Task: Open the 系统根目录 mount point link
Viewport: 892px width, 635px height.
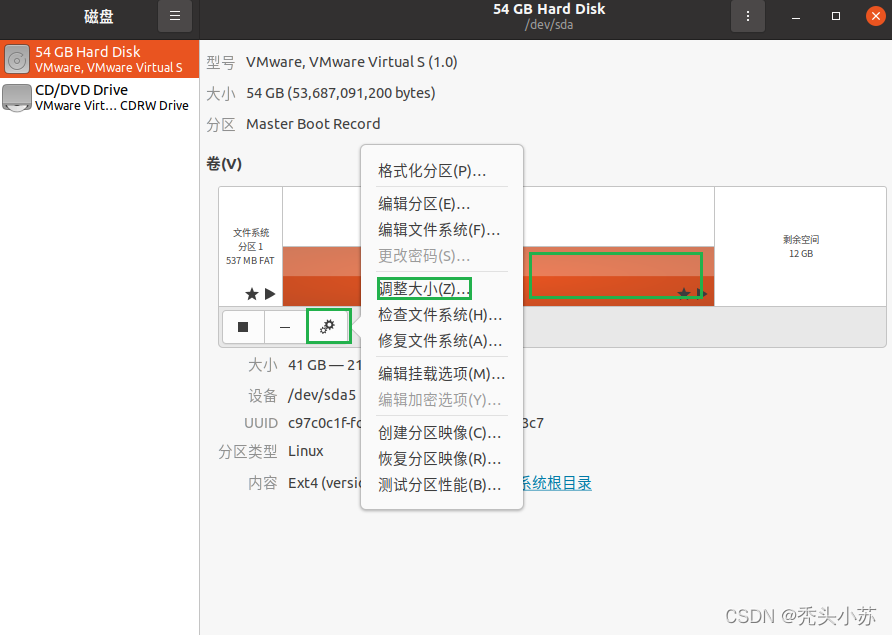Action: point(556,483)
